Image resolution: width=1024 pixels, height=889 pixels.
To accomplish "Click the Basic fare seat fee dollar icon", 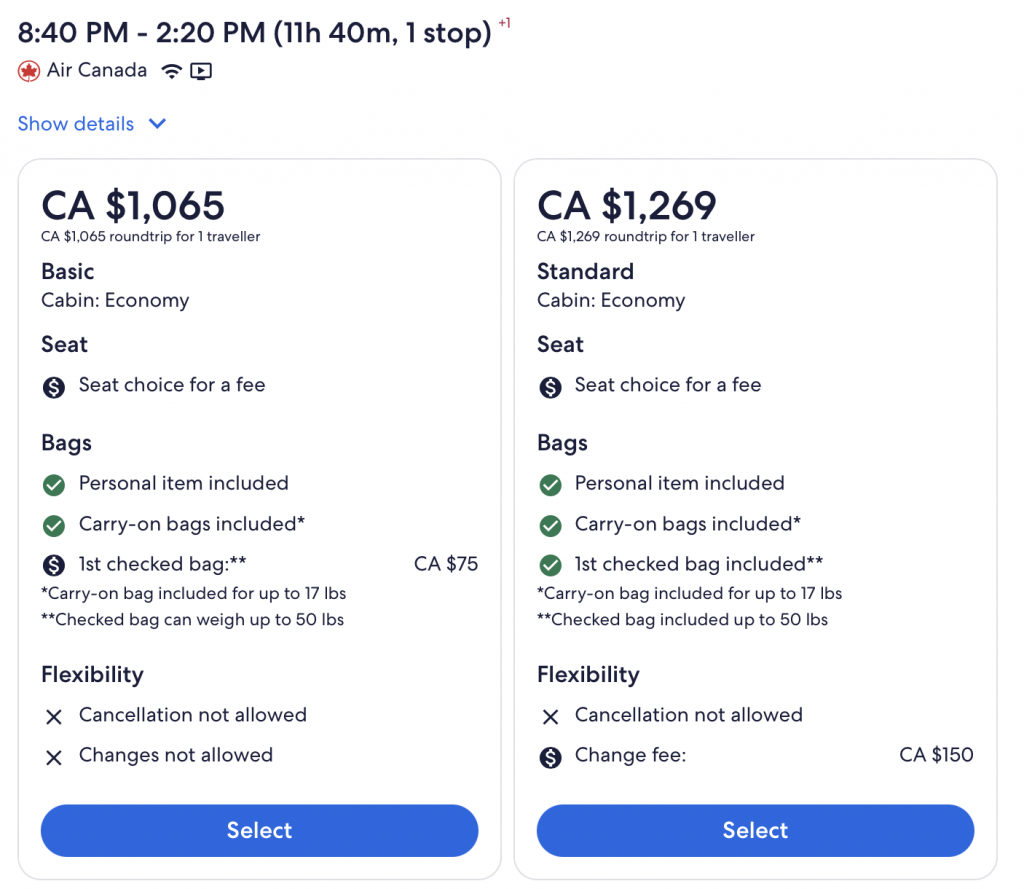I will (54, 387).
